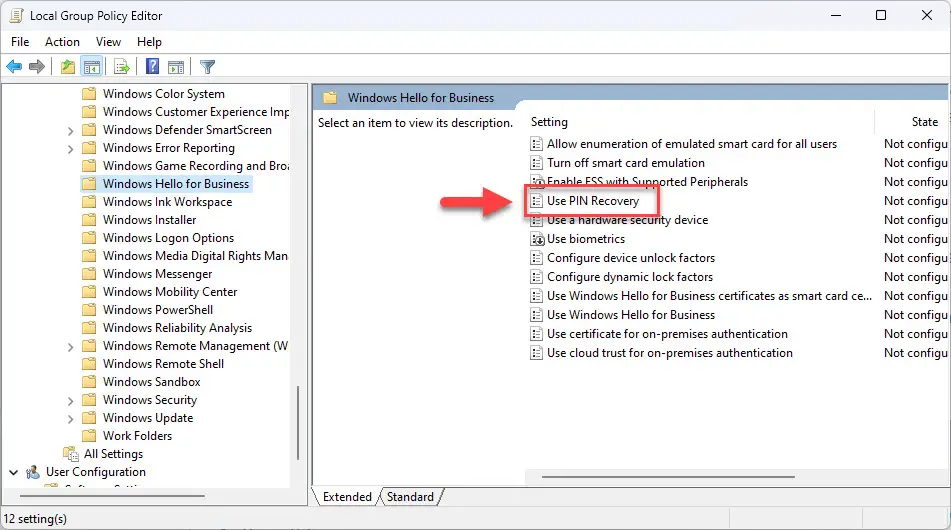
Task: Click the Filter funnel toolbar icon
Action: (x=207, y=67)
